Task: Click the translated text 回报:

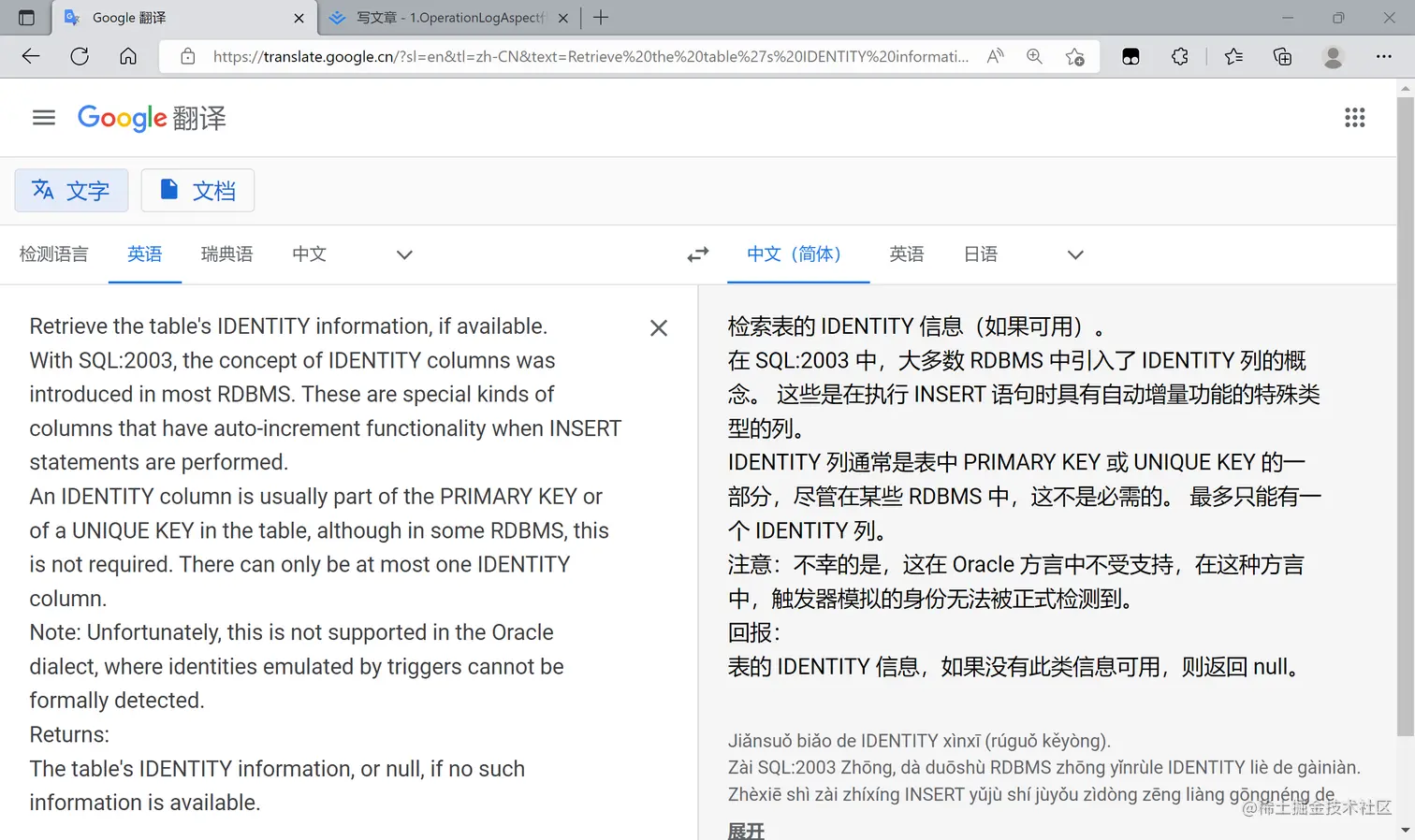Action: (x=753, y=632)
